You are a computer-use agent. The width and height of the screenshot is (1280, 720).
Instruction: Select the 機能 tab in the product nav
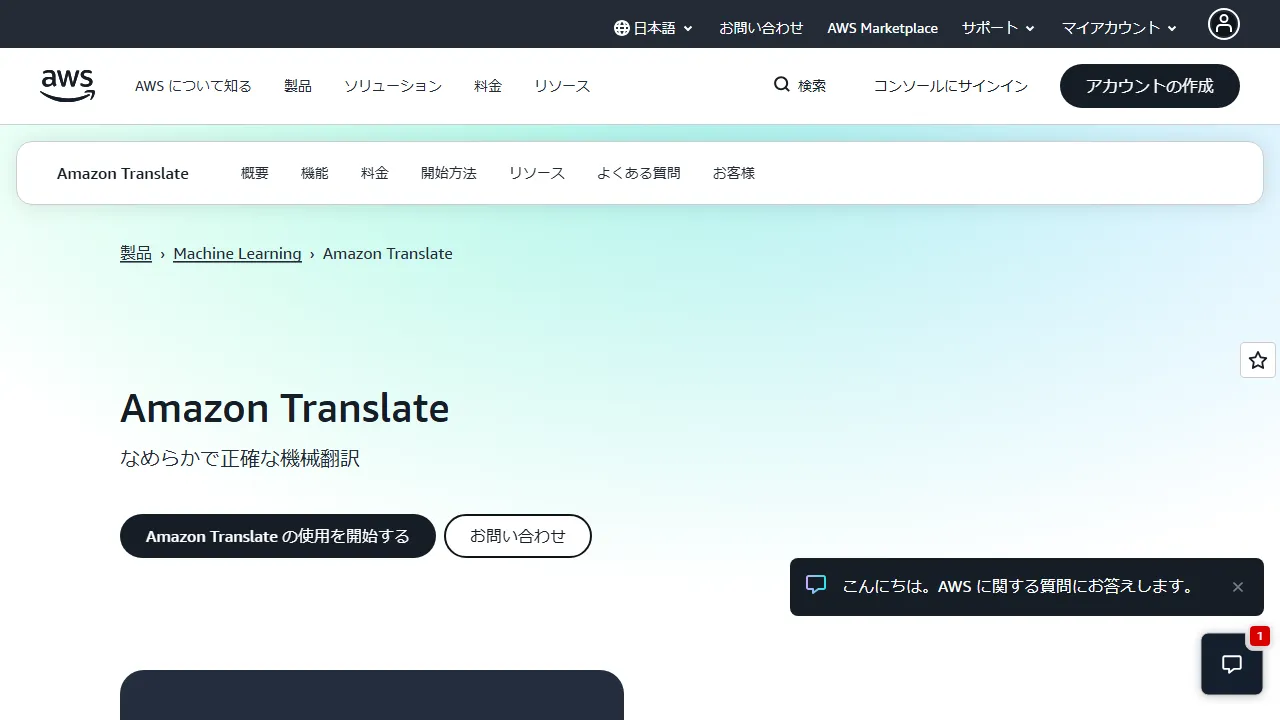[x=314, y=172]
